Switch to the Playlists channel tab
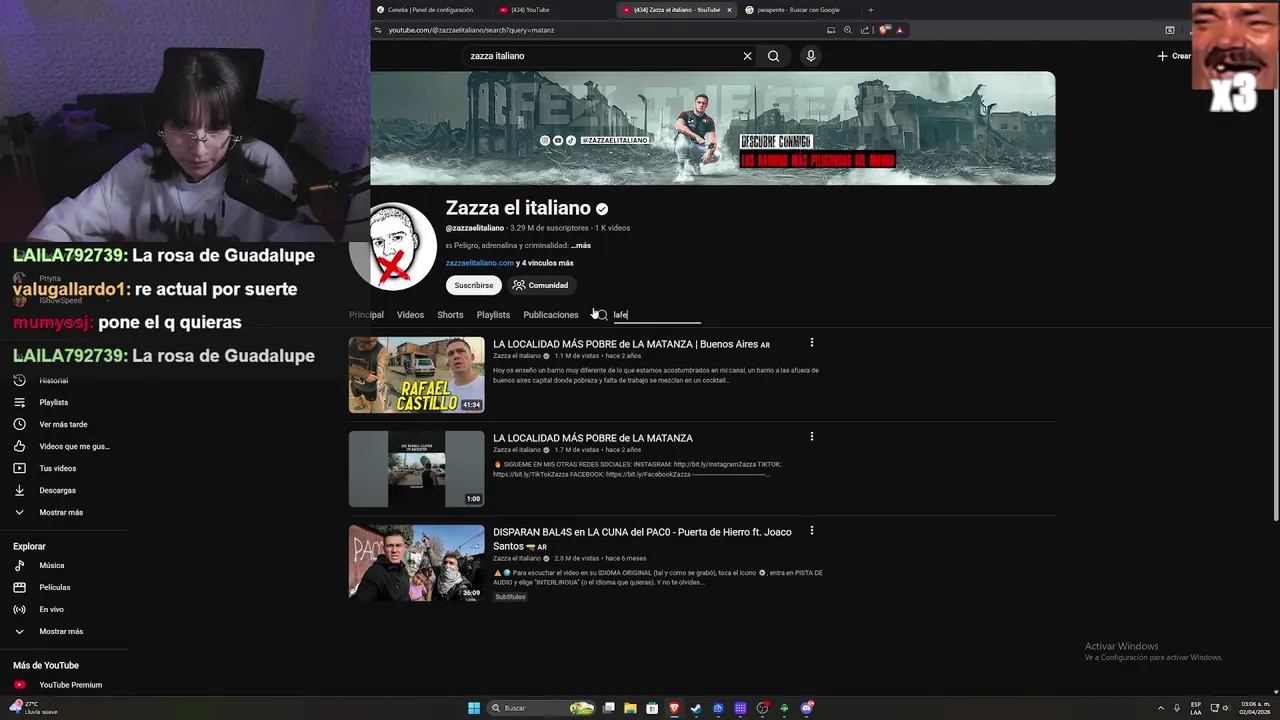Image resolution: width=1280 pixels, height=720 pixels. (493, 315)
